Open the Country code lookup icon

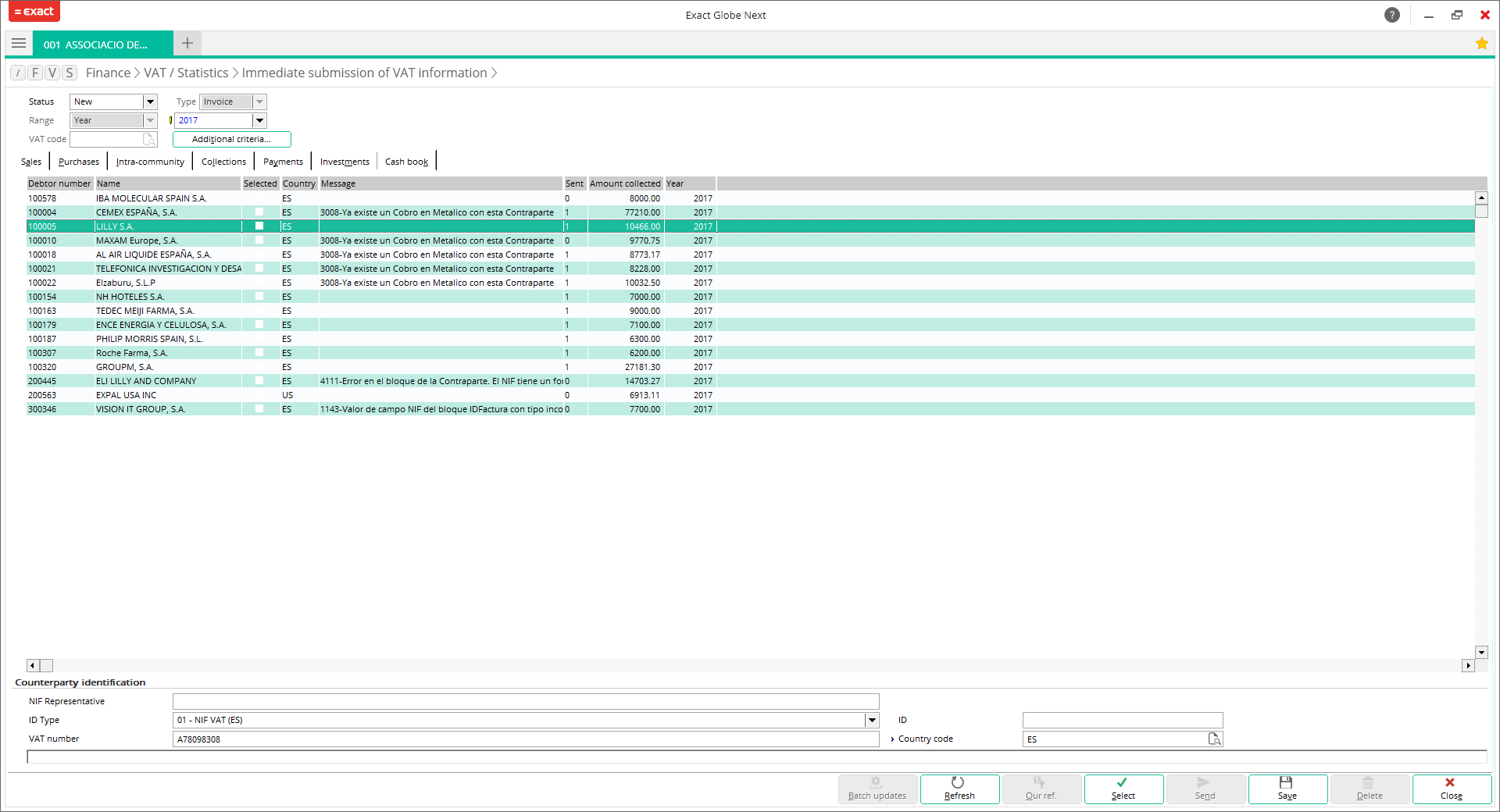tap(1215, 739)
